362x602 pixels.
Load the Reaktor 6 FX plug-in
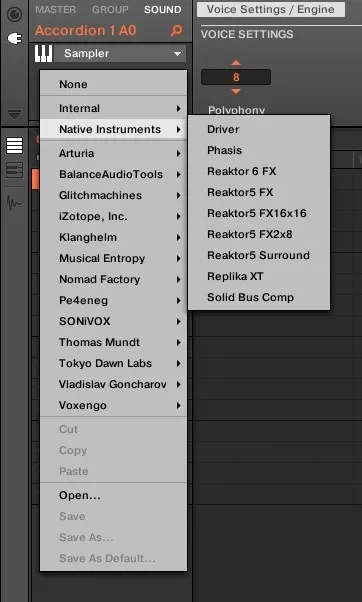259,171
